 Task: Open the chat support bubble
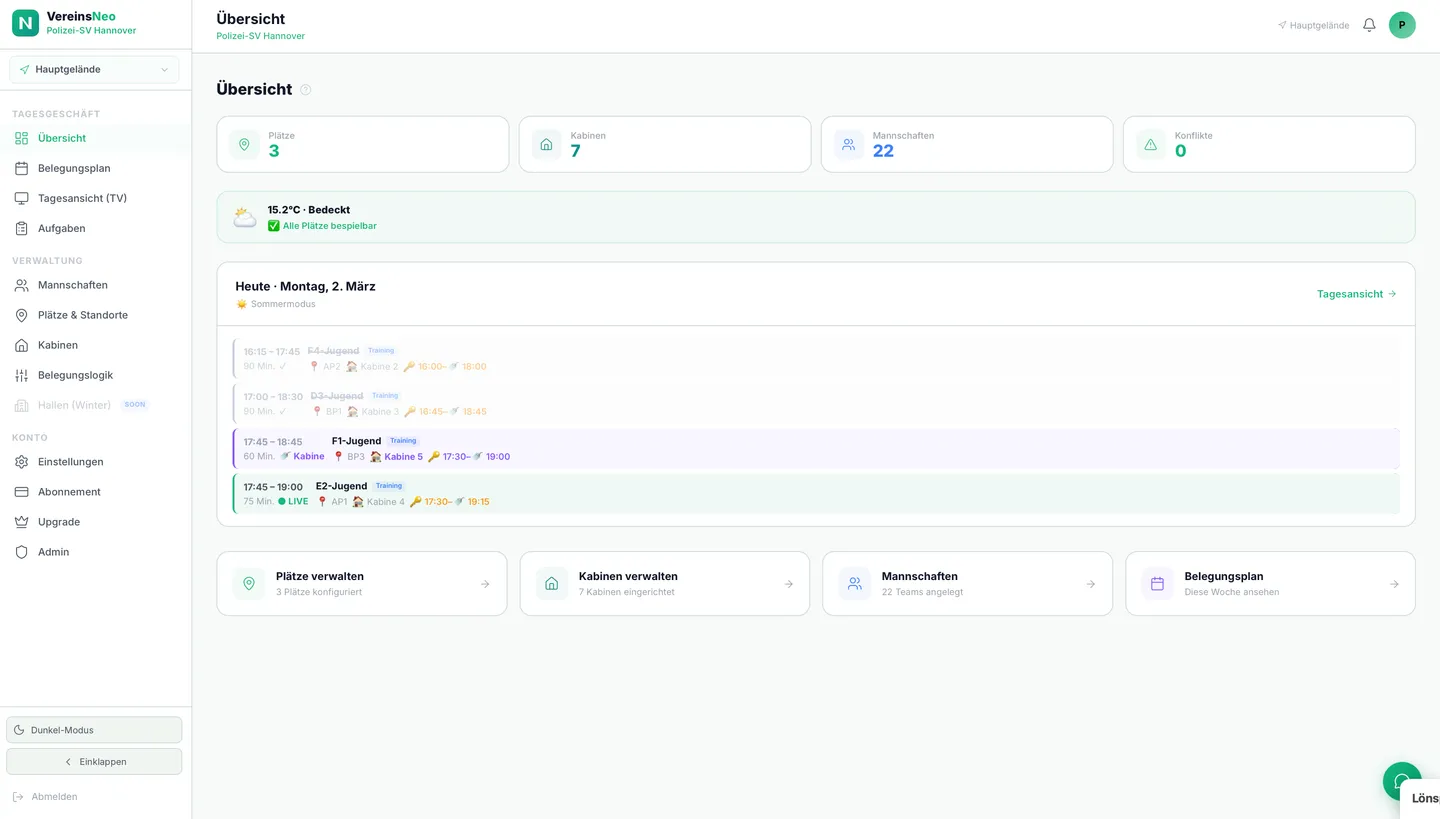click(1401, 781)
